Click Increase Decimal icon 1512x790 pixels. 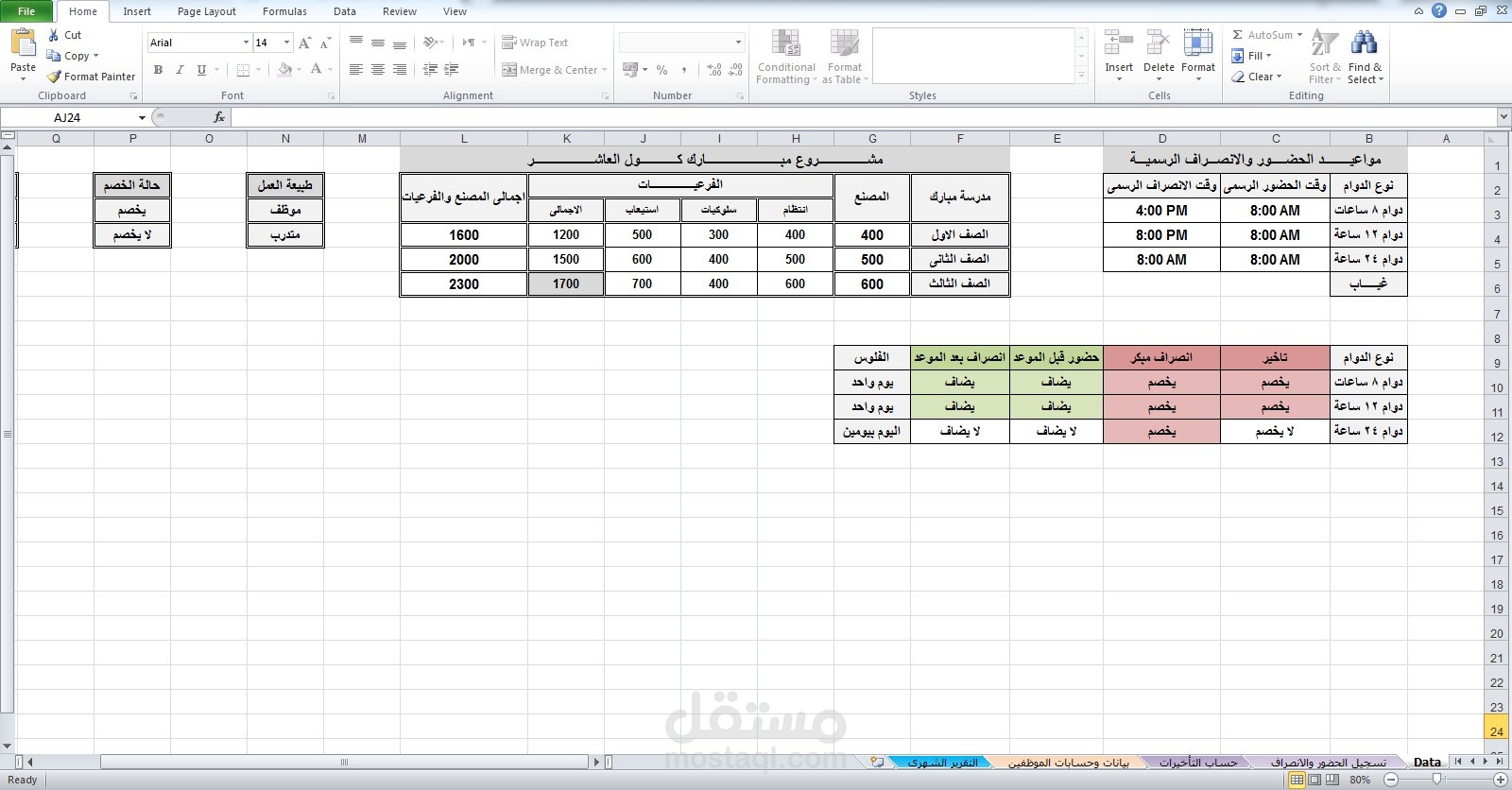713,70
